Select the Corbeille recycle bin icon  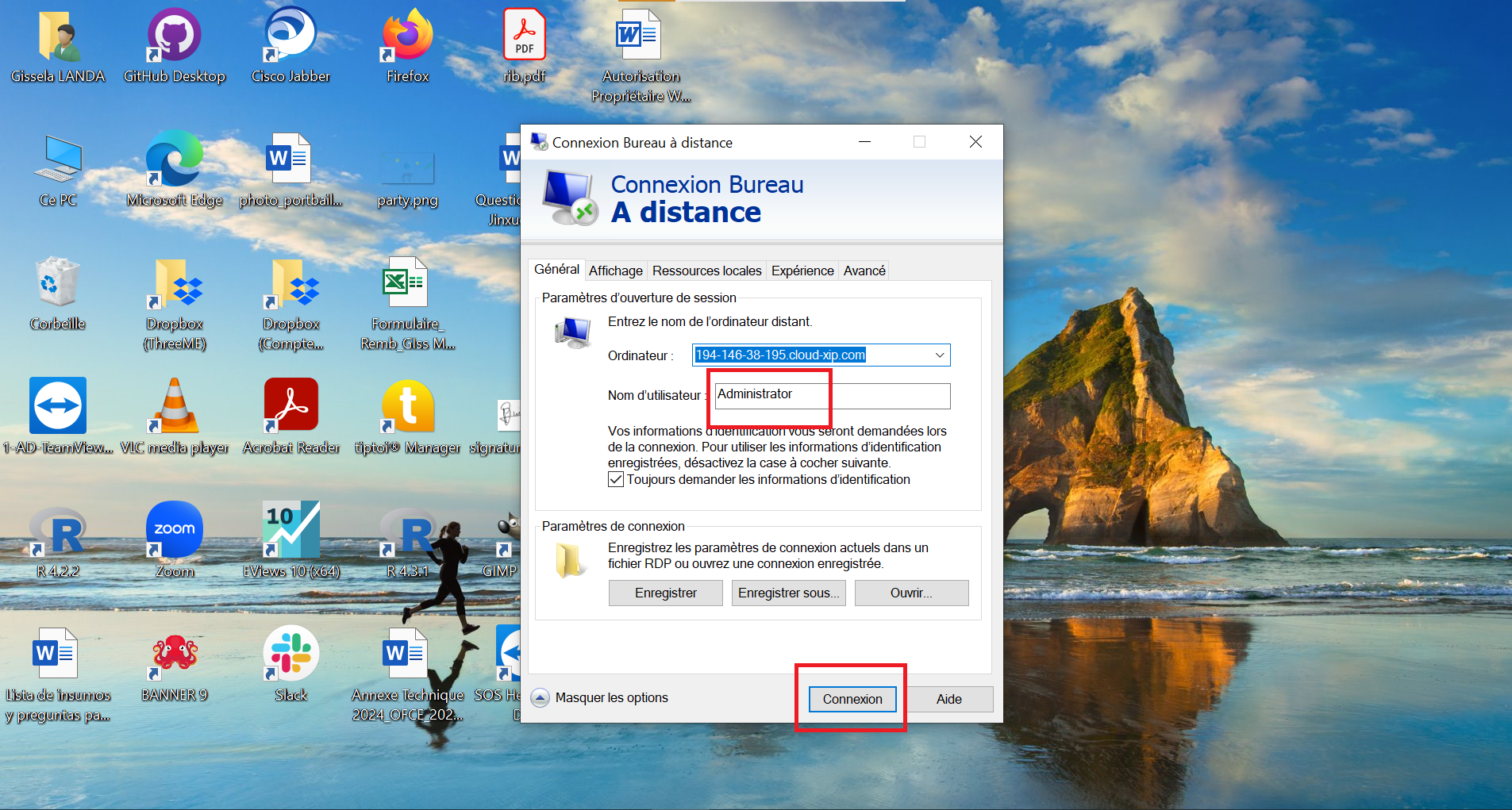point(58,282)
